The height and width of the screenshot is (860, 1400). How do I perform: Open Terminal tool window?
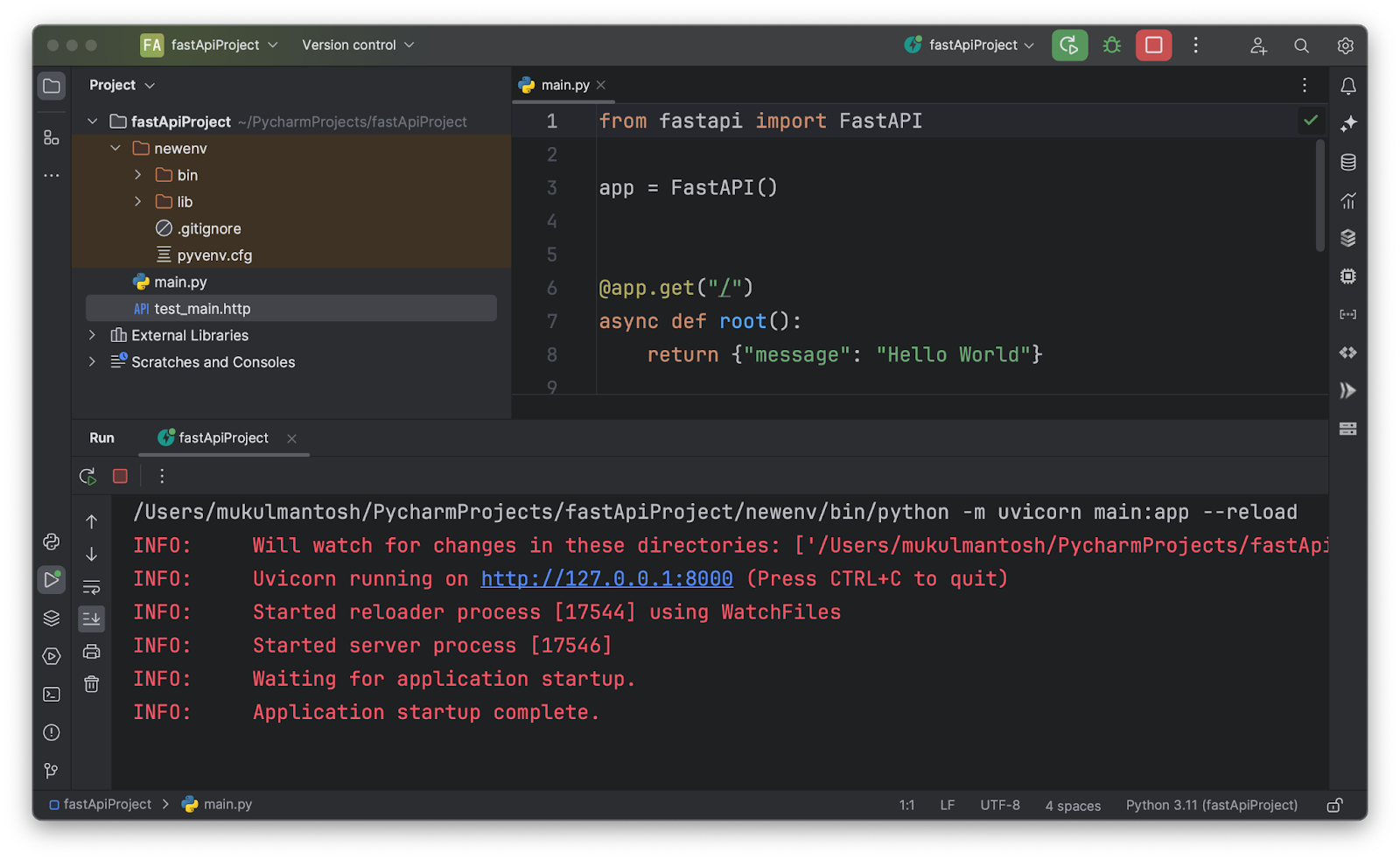click(x=52, y=694)
